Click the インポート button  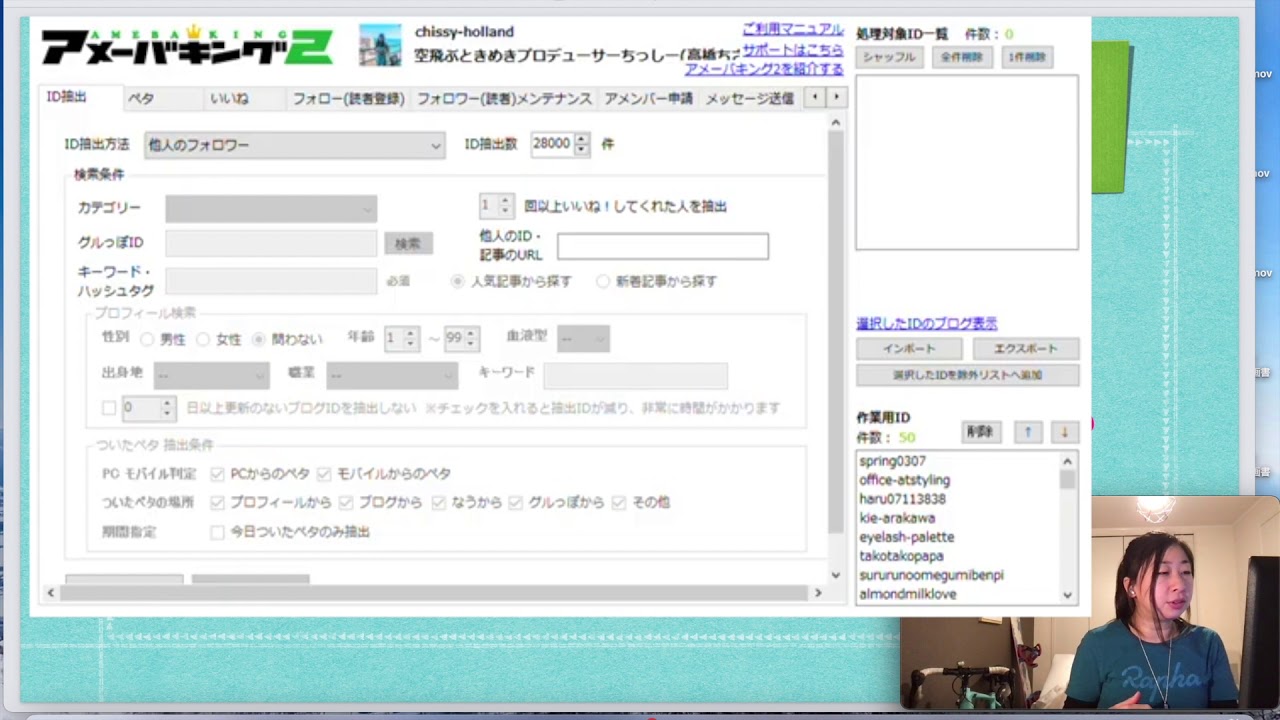pyautogui.click(x=909, y=349)
